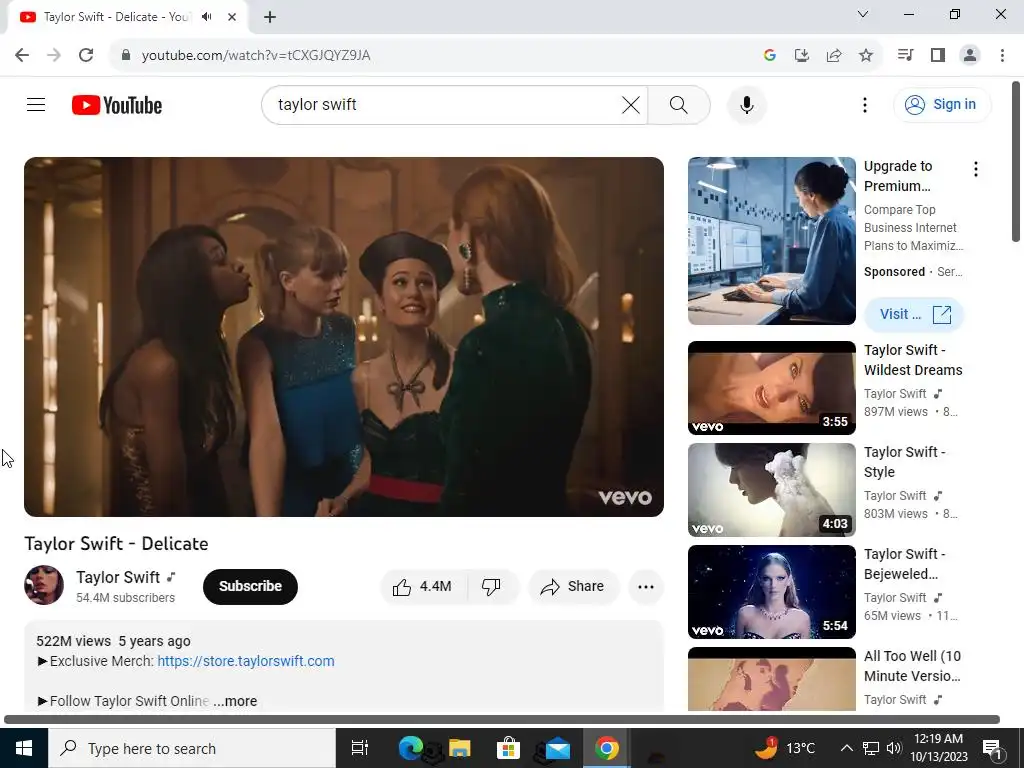This screenshot has width=1024, height=768.
Task: Open YouTube settings three-dot menu
Action: click(x=865, y=104)
